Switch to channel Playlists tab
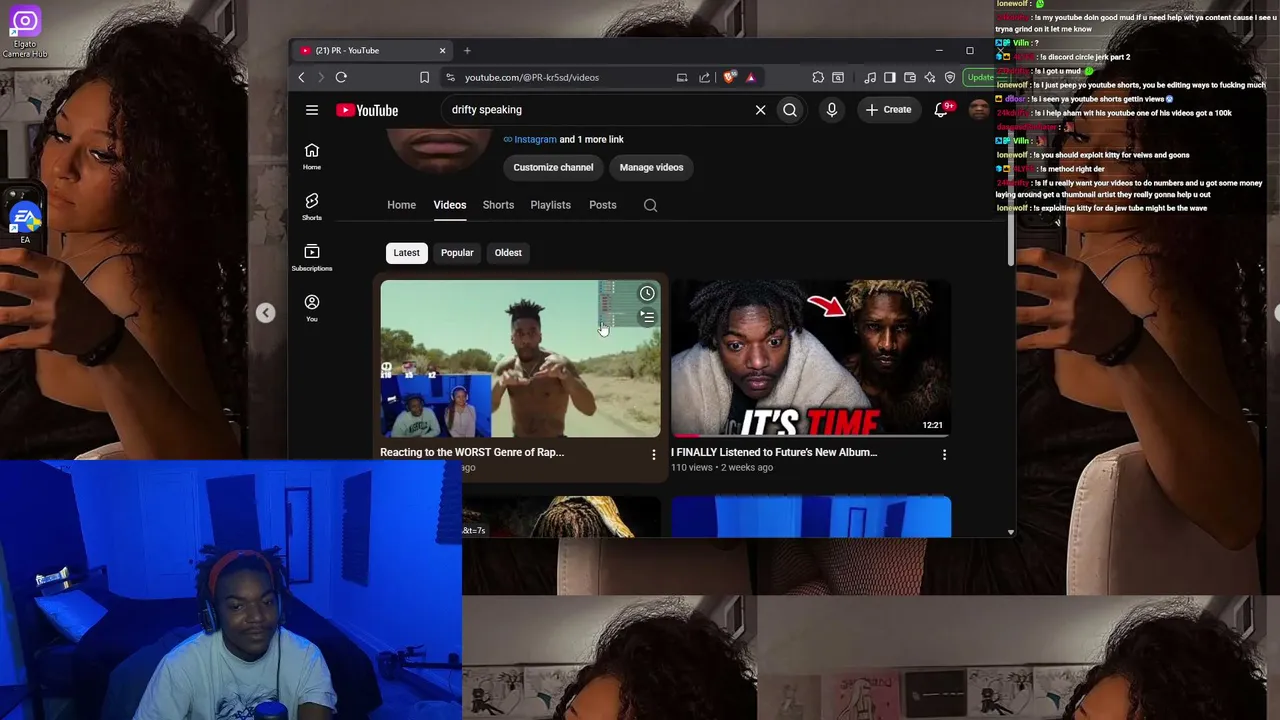This screenshot has height=720, width=1280. [x=550, y=205]
